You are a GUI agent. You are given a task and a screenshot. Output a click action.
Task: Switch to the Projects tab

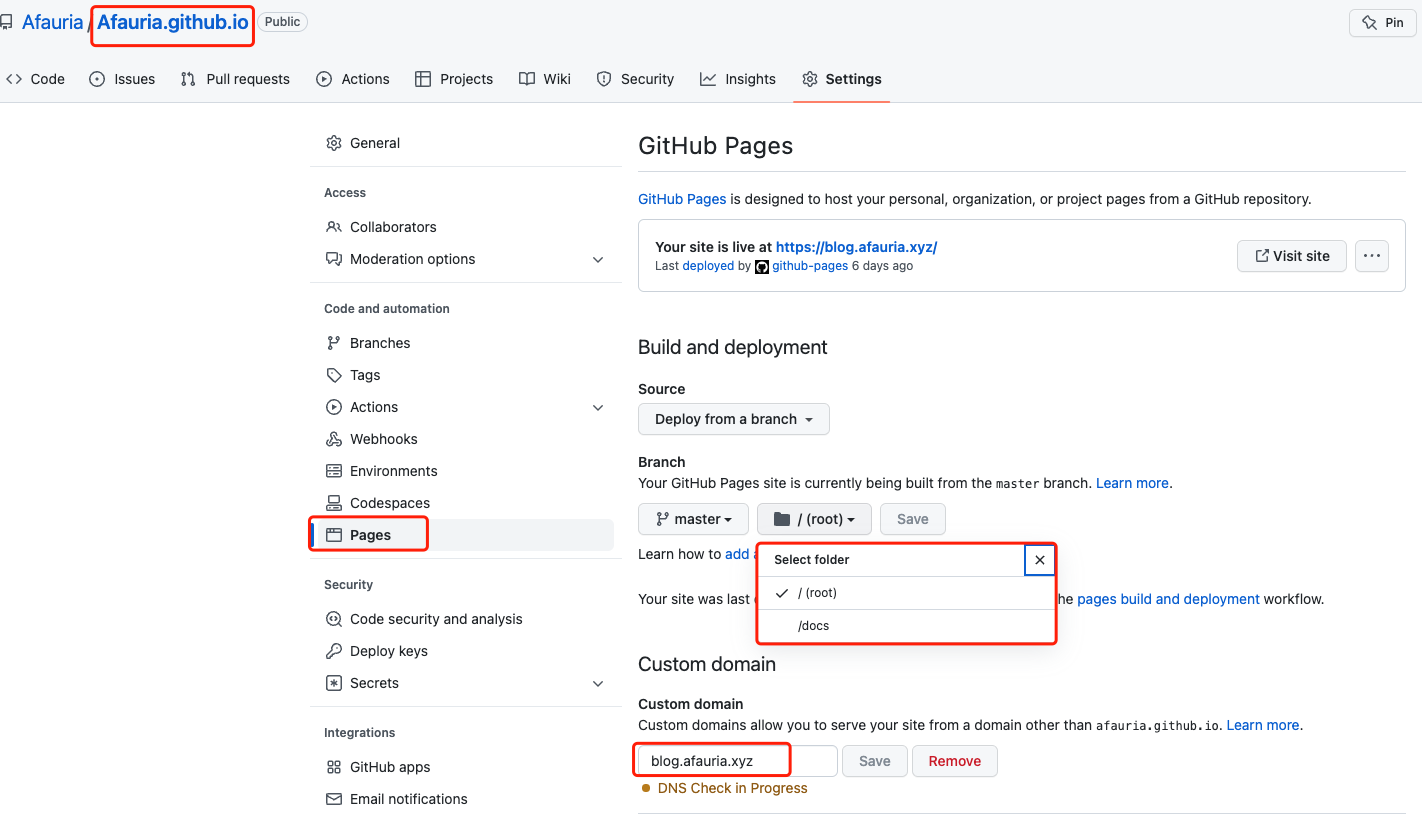tap(454, 79)
